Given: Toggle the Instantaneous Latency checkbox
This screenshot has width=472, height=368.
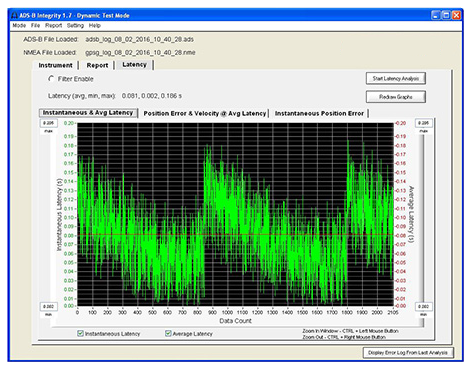Looking at the screenshot, I should coord(80,333).
